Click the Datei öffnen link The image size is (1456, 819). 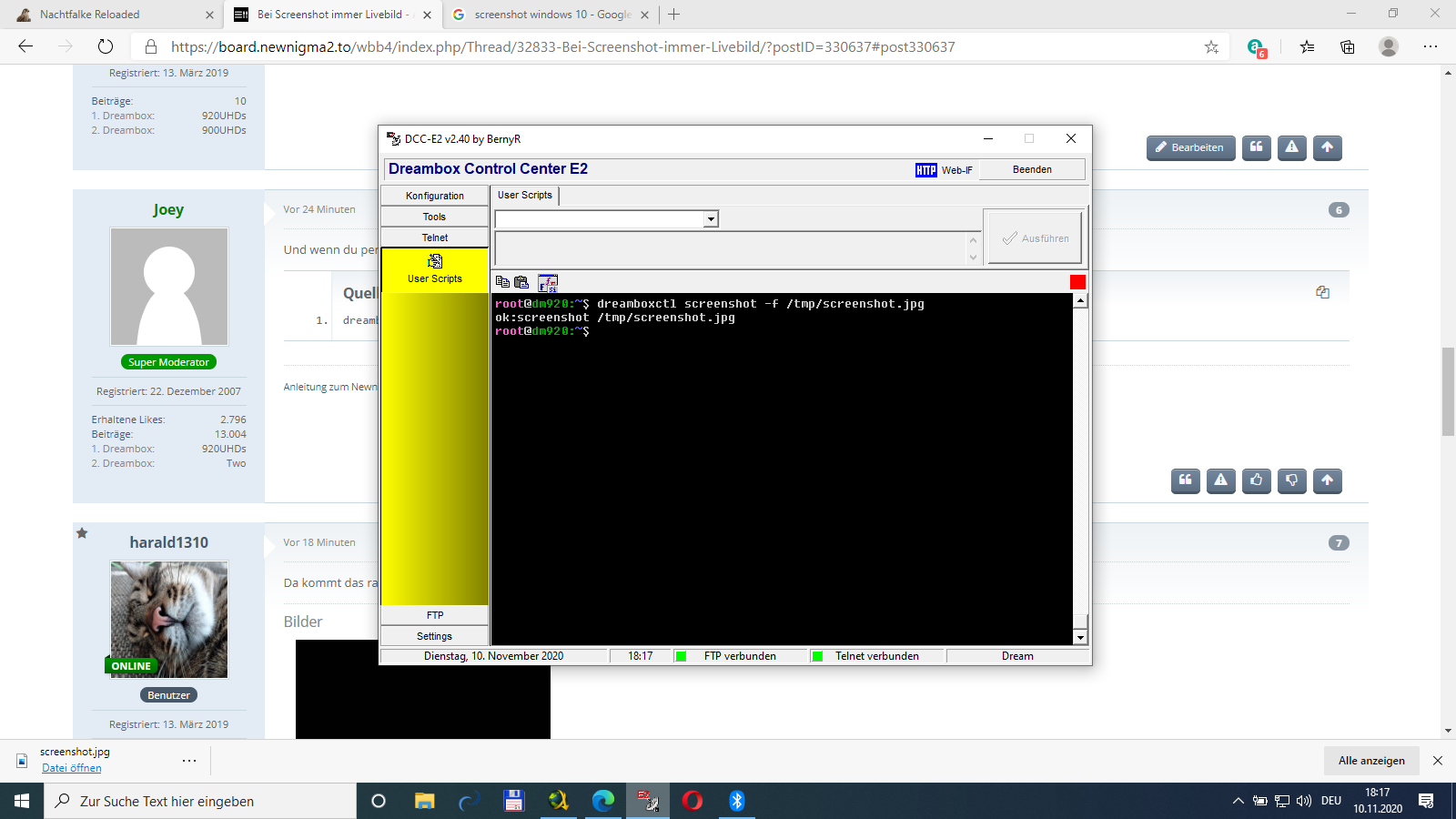[72, 768]
